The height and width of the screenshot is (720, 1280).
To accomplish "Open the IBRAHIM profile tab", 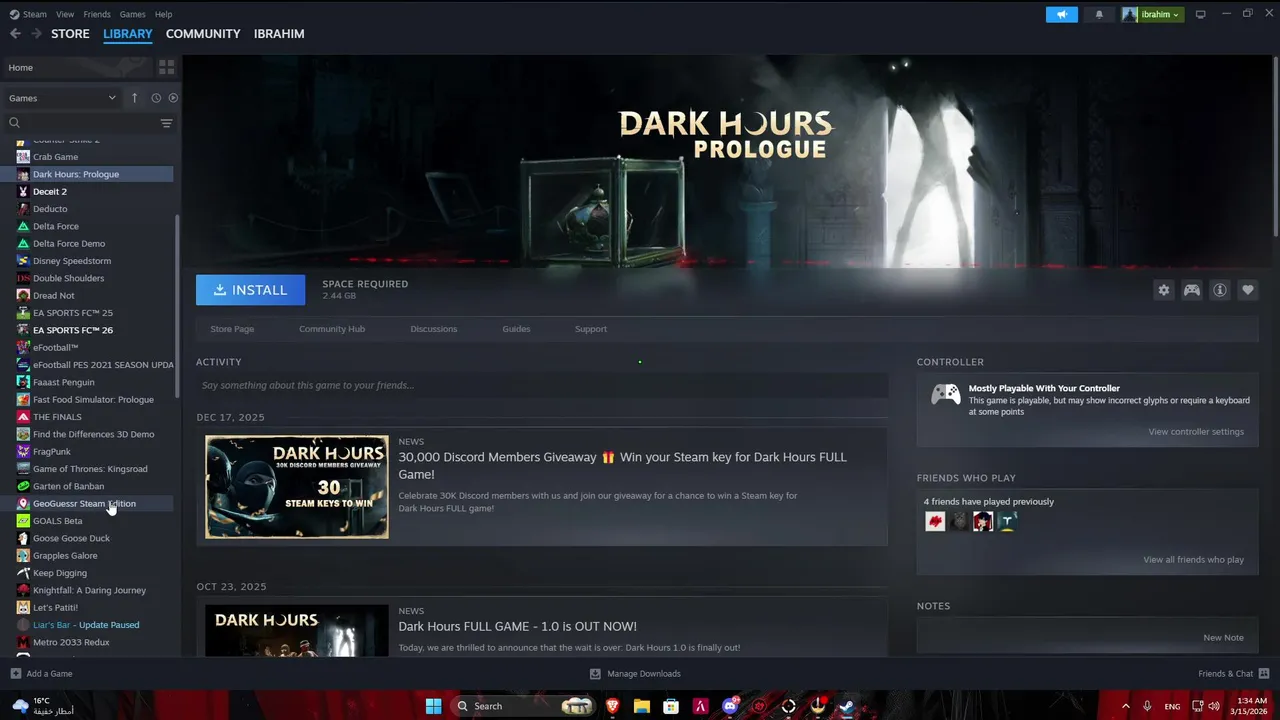I will coord(279,34).
